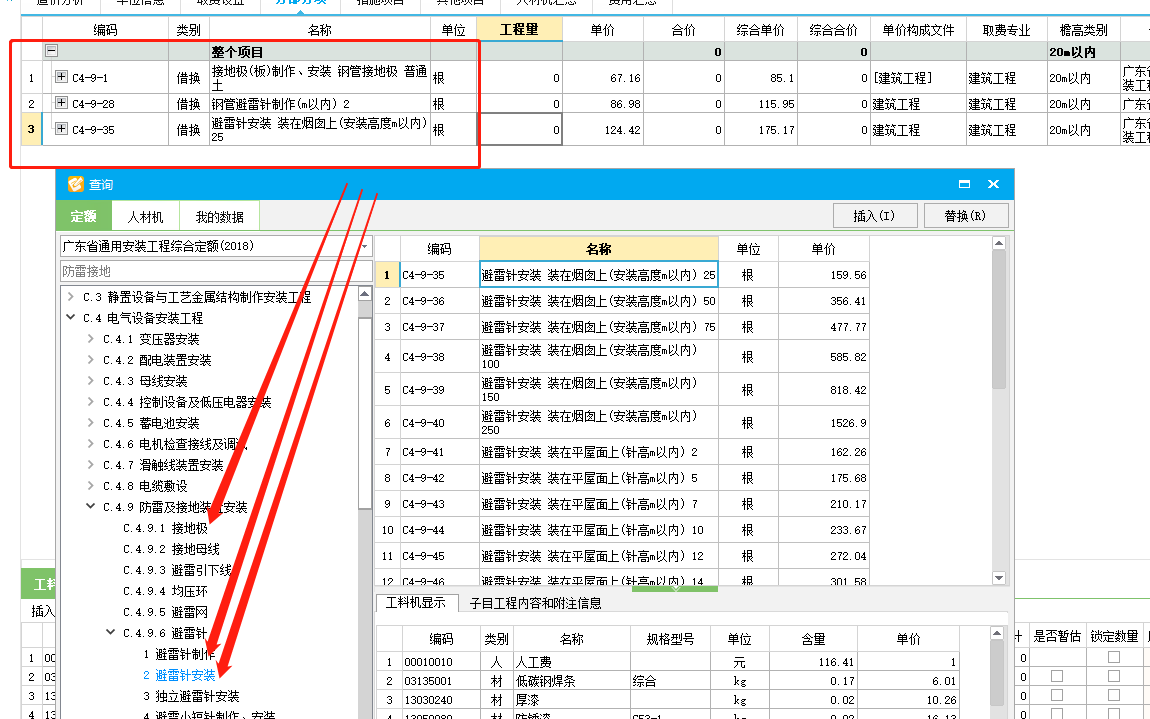Select quota row C4-9-36

pos(622,301)
